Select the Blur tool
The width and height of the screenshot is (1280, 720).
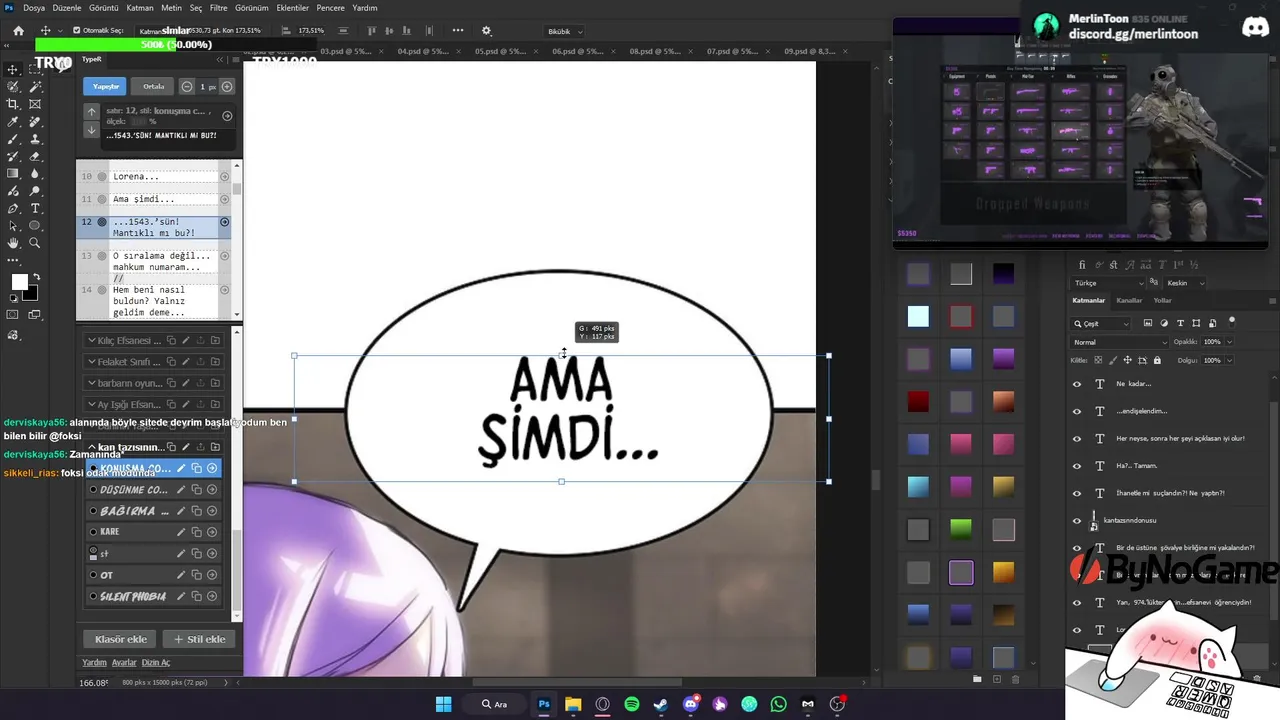pos(35,174)
